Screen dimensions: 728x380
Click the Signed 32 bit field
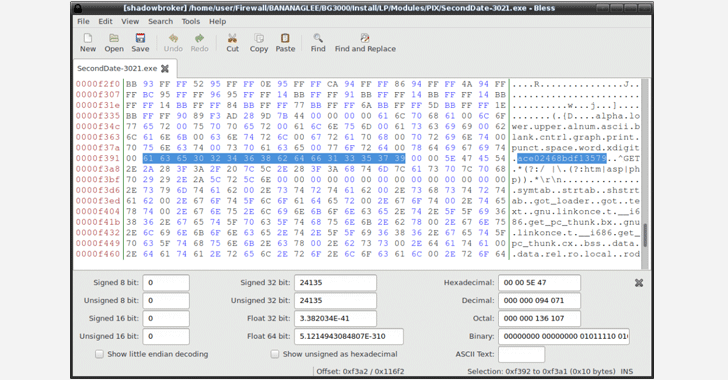(335, 282)
